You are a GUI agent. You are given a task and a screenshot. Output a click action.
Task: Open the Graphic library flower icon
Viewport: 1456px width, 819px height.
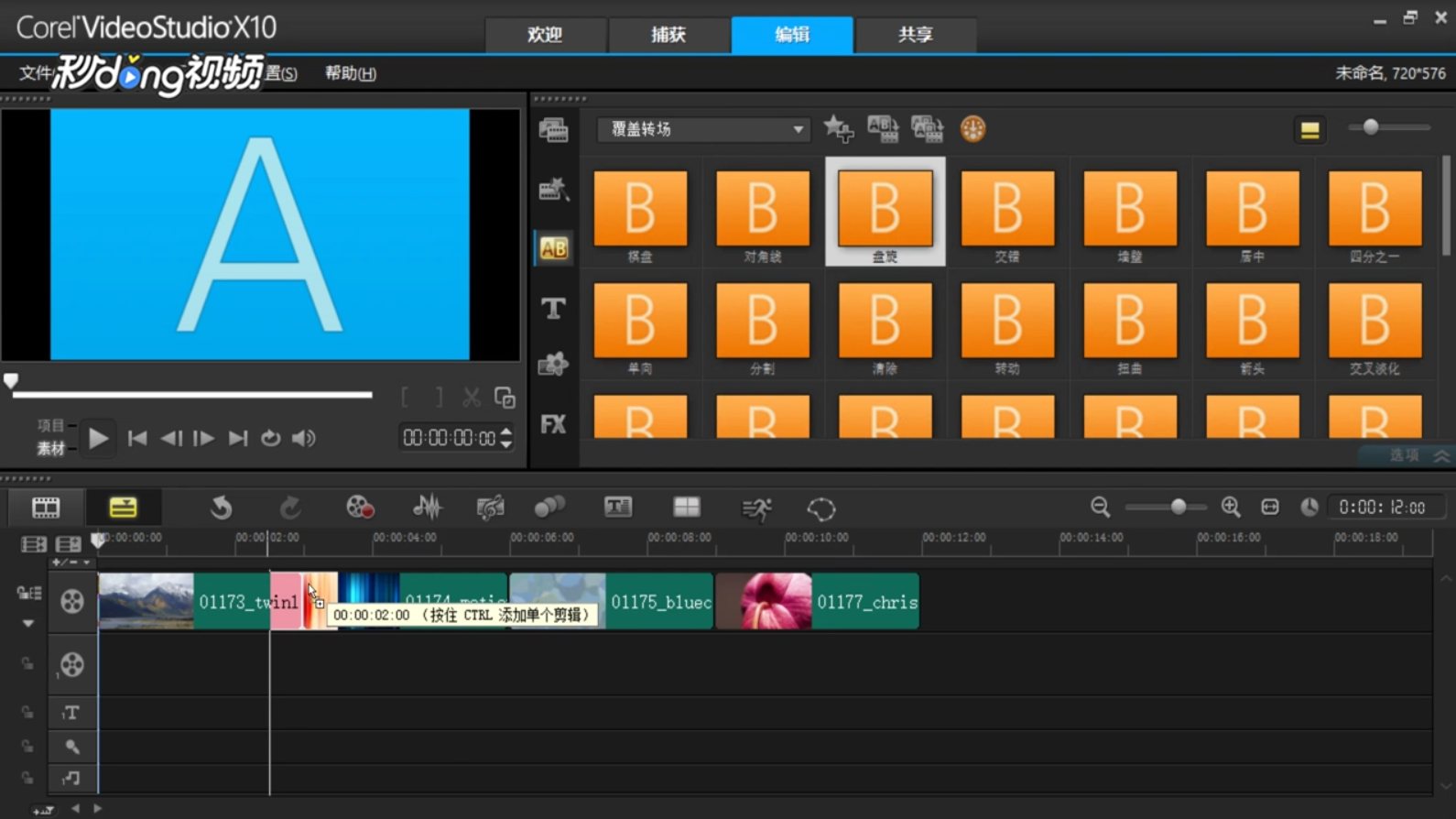pos(553,365)
